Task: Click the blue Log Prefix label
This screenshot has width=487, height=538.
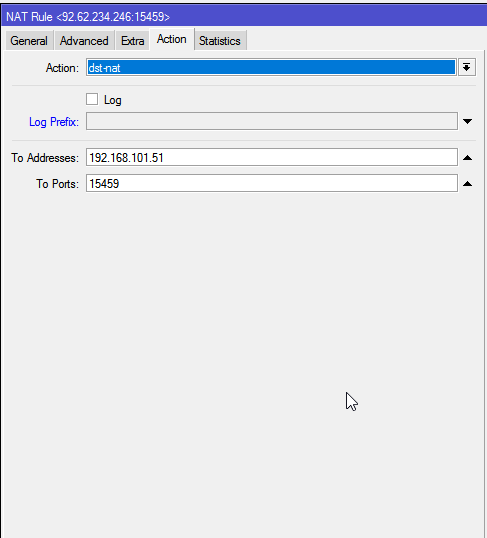Action: pos(54,122)
